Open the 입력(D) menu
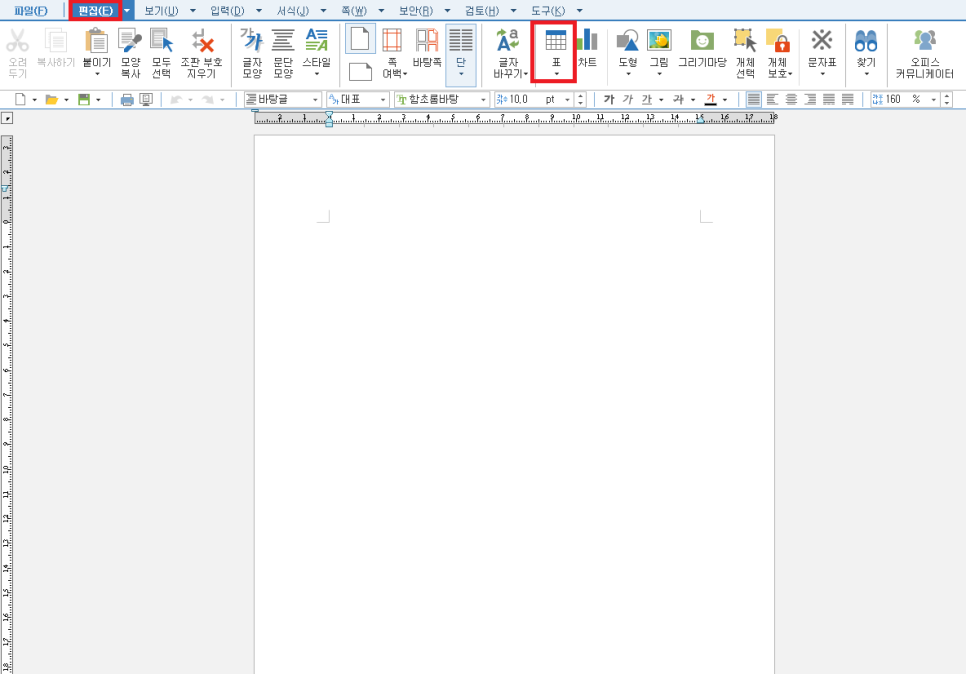This screenshot has height=674, width=966. click(x=227, y=10)
